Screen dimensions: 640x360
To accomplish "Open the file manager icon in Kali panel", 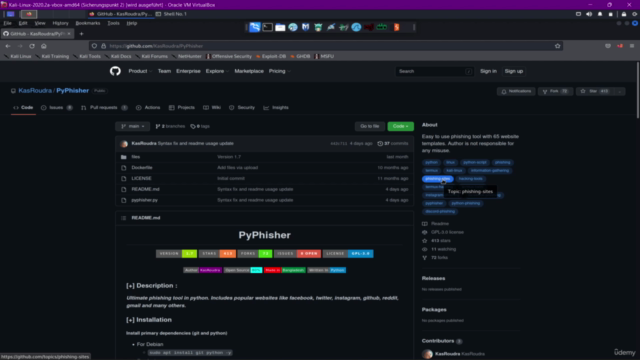I will 280,27.
